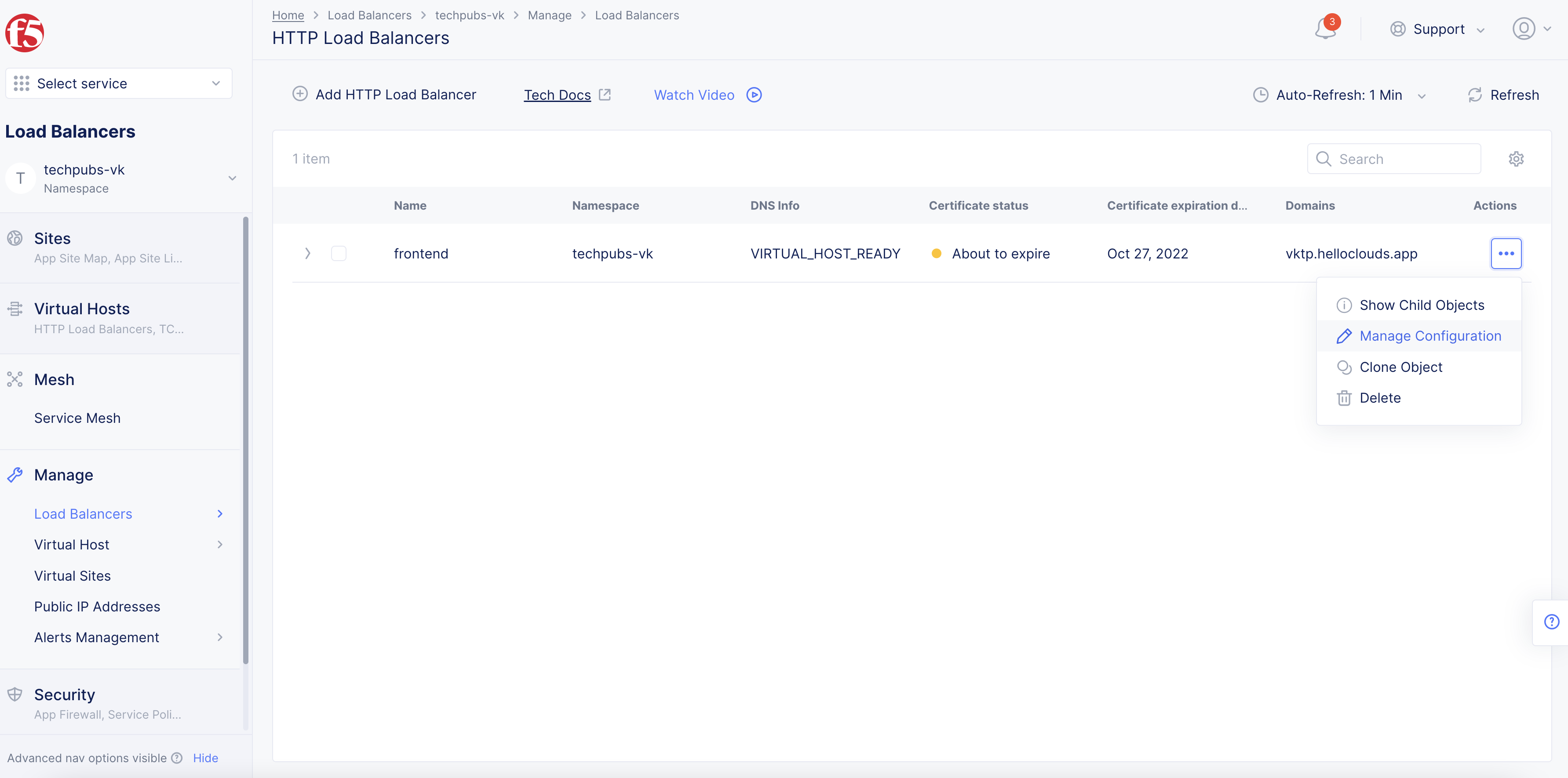This screenshot has height=778, width=1568.
Task: Choose Clone Object in context menu
Action: click(x=1401, y=367)
